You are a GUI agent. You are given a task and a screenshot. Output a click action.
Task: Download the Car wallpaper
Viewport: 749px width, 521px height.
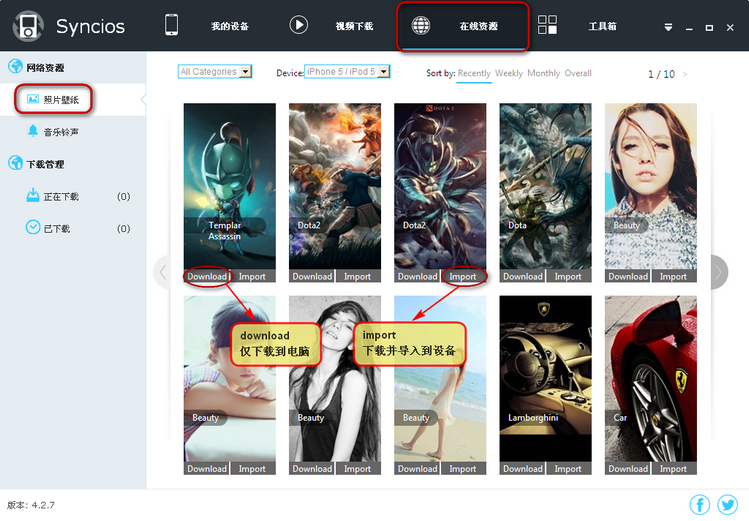pyautogui.click(x=628, y=469)
